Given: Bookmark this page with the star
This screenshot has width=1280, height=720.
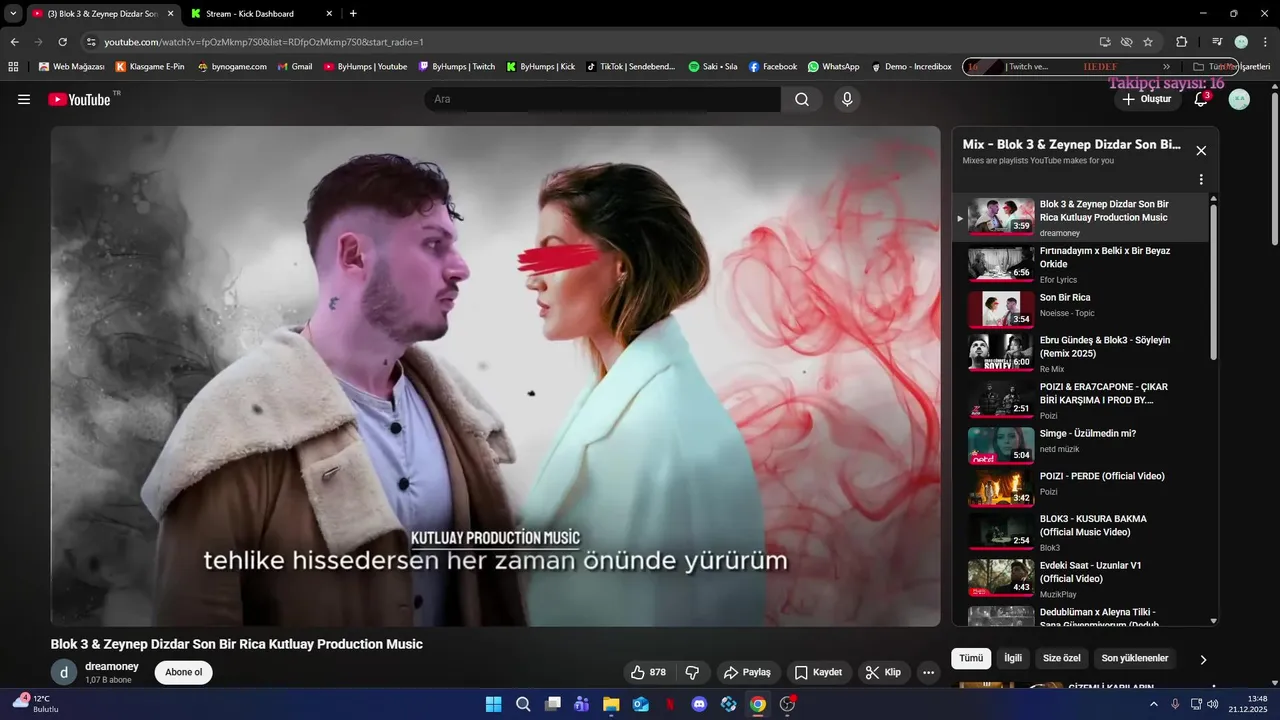Looking at the screenshot, I should click(1148, 42).
